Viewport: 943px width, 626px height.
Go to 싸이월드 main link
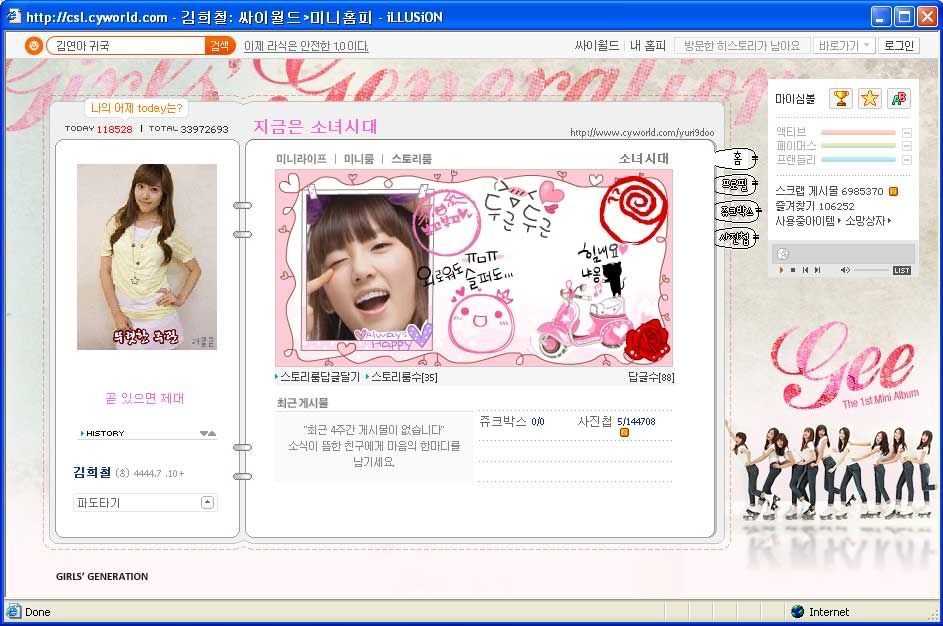click(597, 46)
